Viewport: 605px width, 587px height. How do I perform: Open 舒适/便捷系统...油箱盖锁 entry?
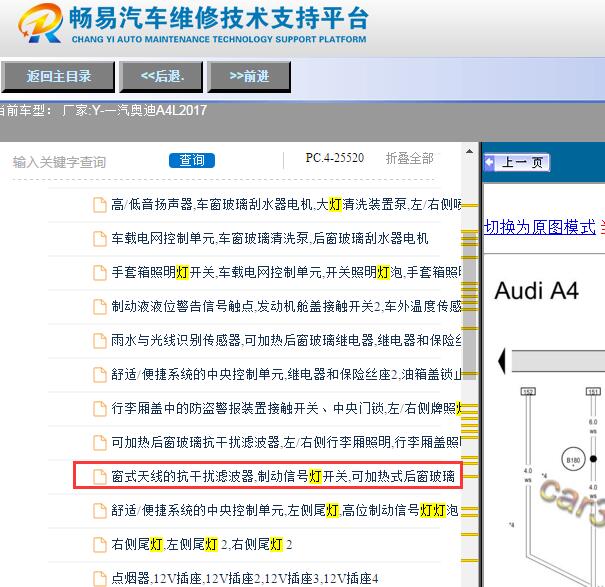coord(286,374)
